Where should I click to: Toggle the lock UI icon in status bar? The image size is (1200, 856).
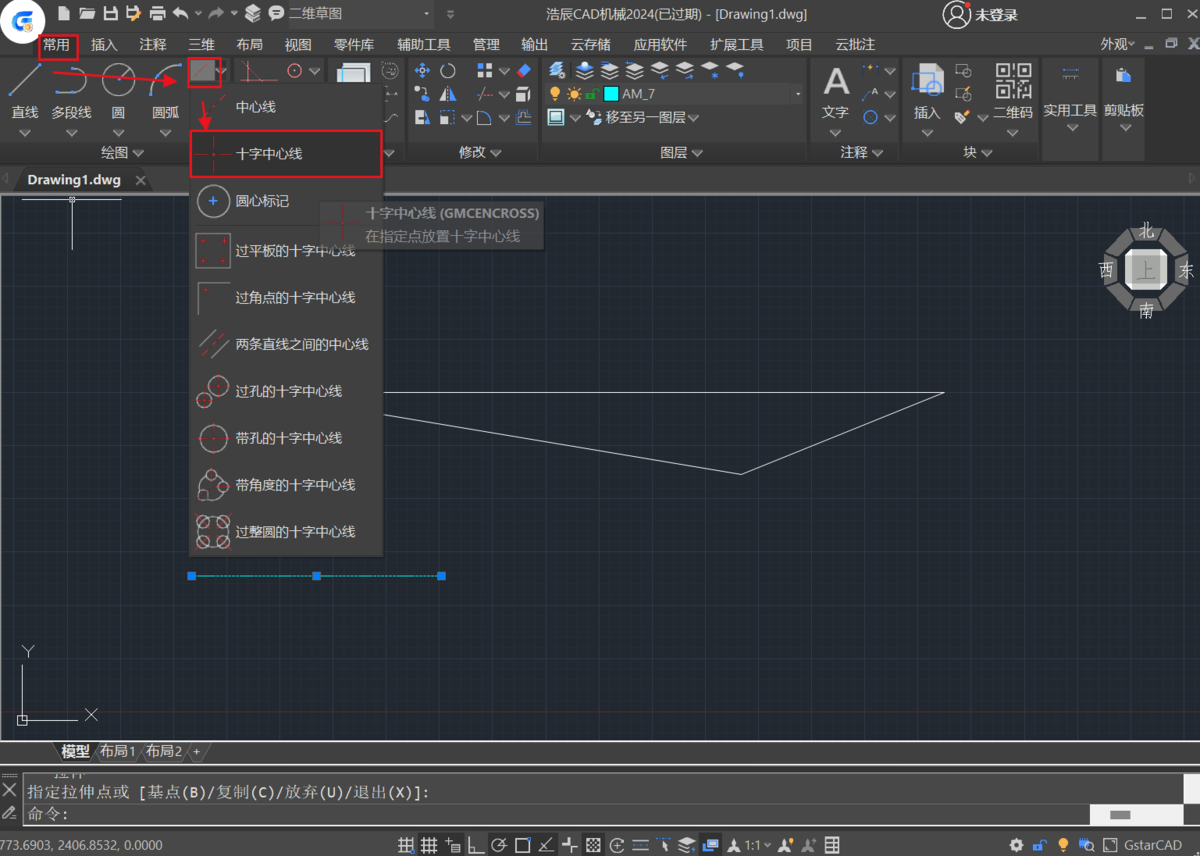(1040, 845)
